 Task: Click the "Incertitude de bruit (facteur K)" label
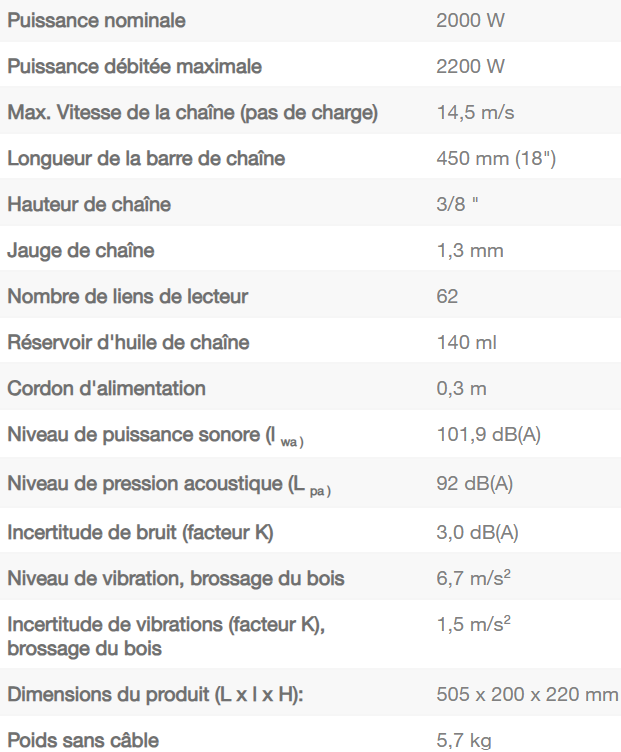point(140,533)
